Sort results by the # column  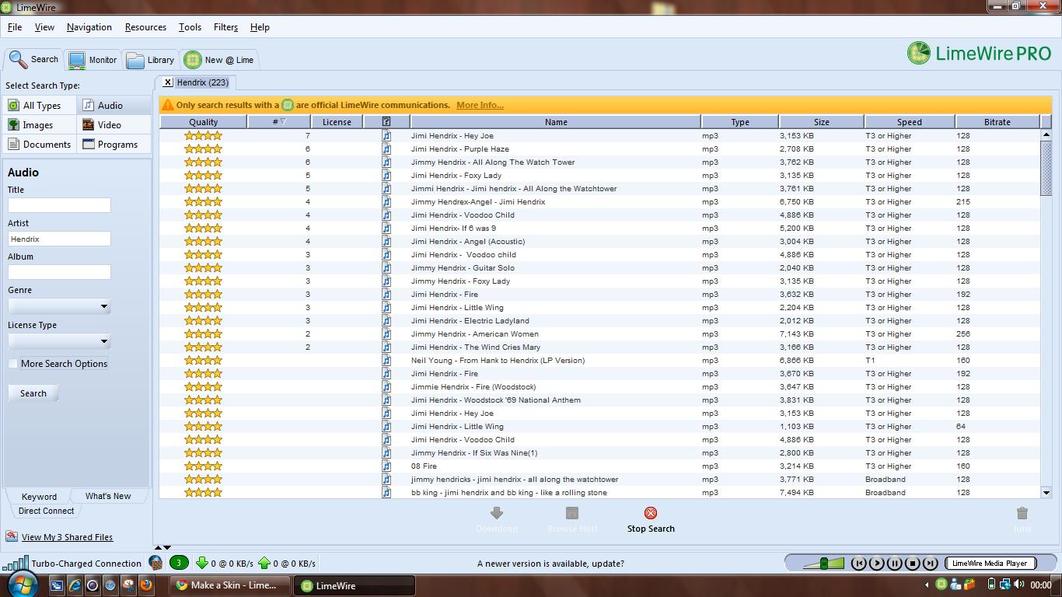coord(278,122)
